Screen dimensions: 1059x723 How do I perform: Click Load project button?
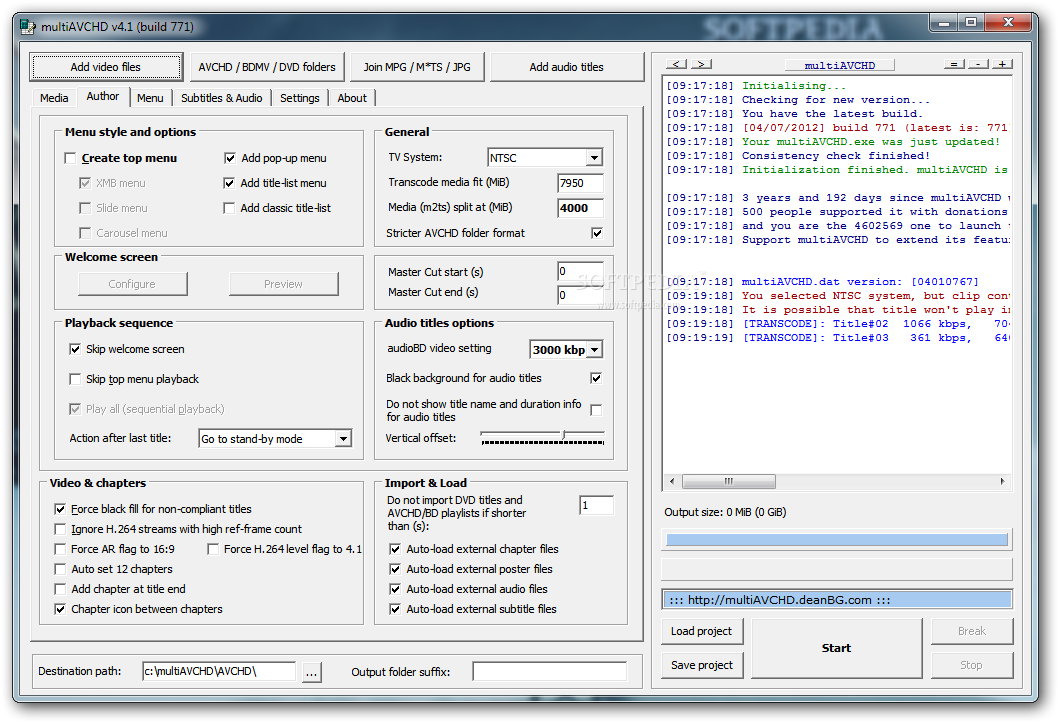click(702, 631)
